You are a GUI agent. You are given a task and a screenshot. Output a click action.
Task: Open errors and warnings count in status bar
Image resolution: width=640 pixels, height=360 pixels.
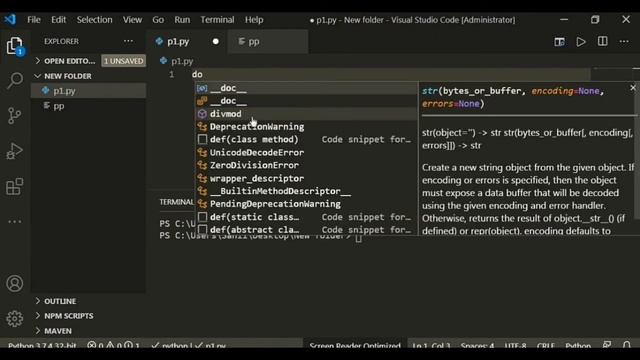click(x=113, y=346)
